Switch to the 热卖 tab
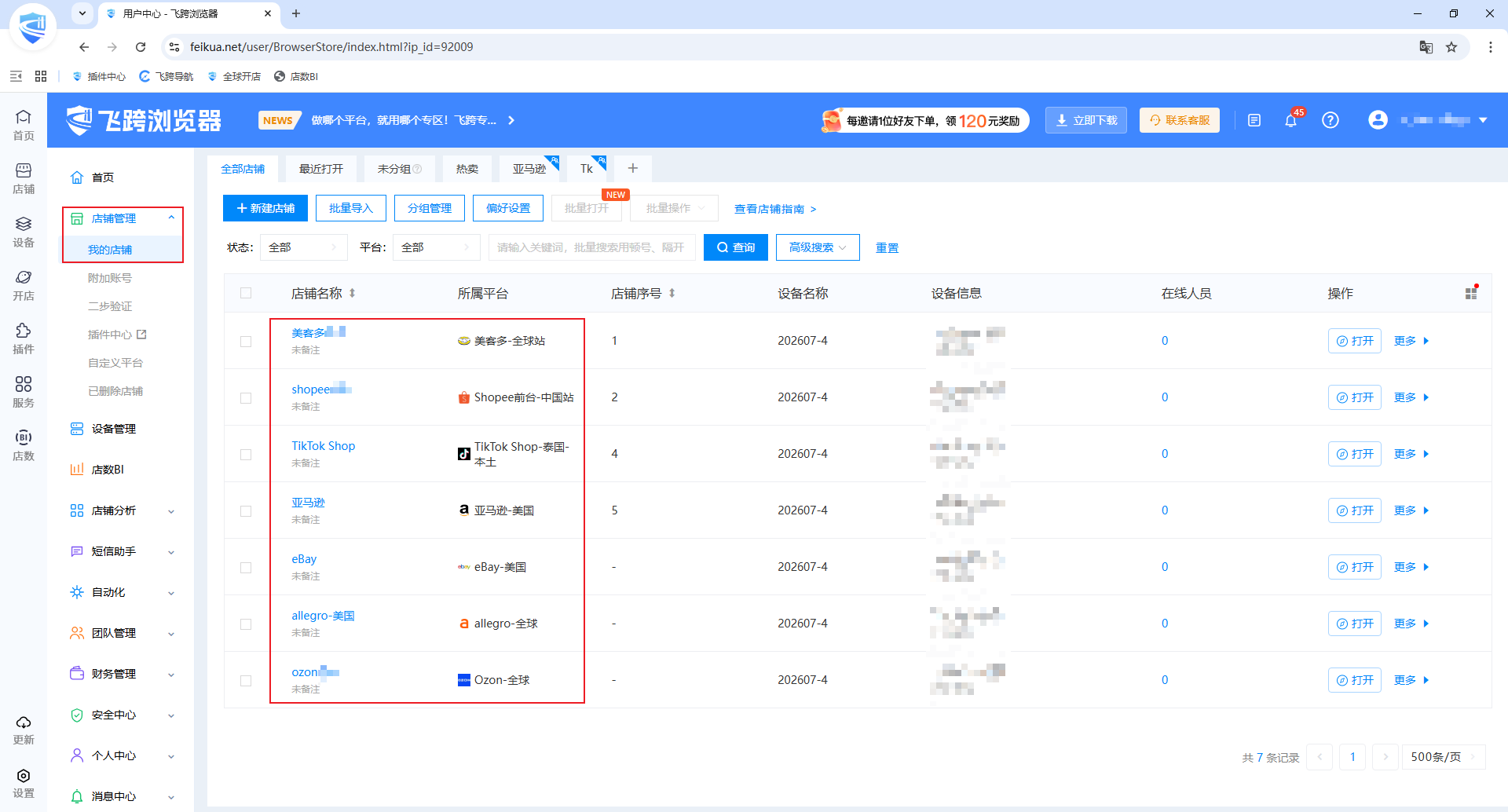 [x=467, y=169]
